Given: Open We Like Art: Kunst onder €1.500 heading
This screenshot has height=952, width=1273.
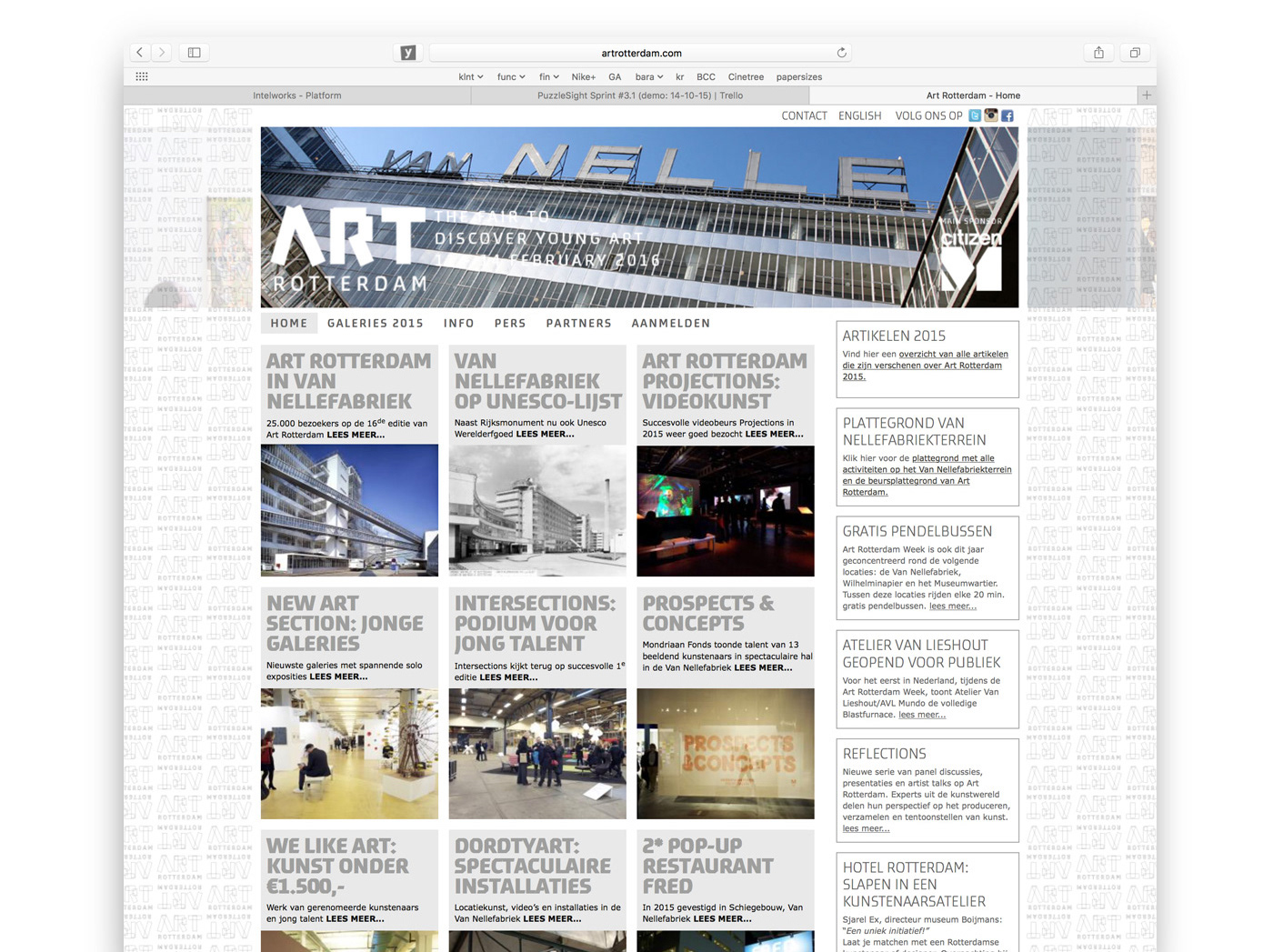Looking at the screenshot, I should point(337,867).
